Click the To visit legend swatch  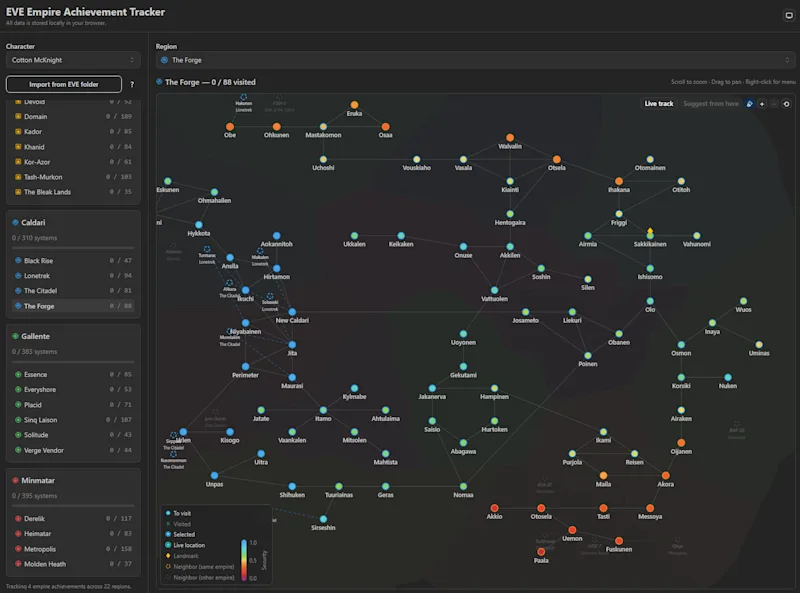[168, 513]
